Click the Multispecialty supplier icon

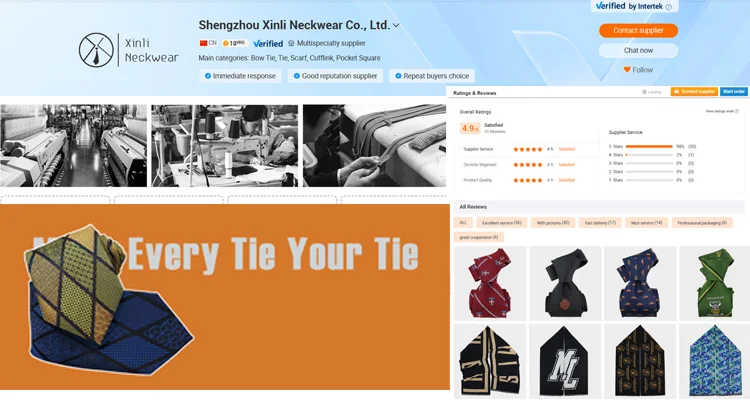point(291,43)
